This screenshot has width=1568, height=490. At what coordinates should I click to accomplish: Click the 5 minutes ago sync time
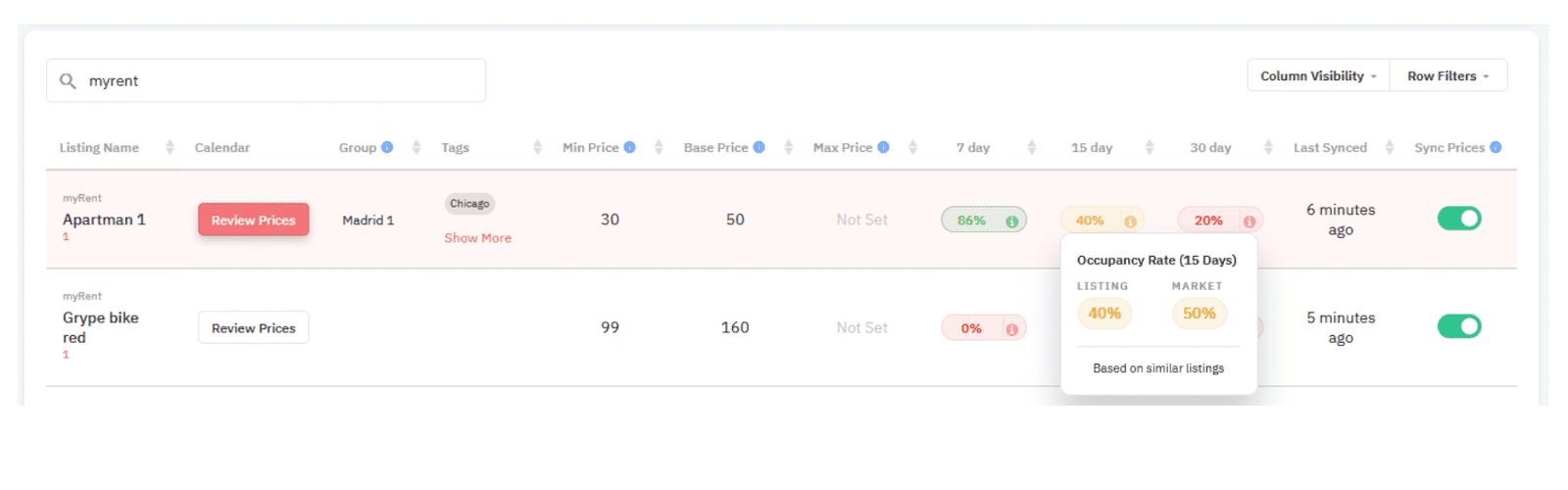[1341, 327]
